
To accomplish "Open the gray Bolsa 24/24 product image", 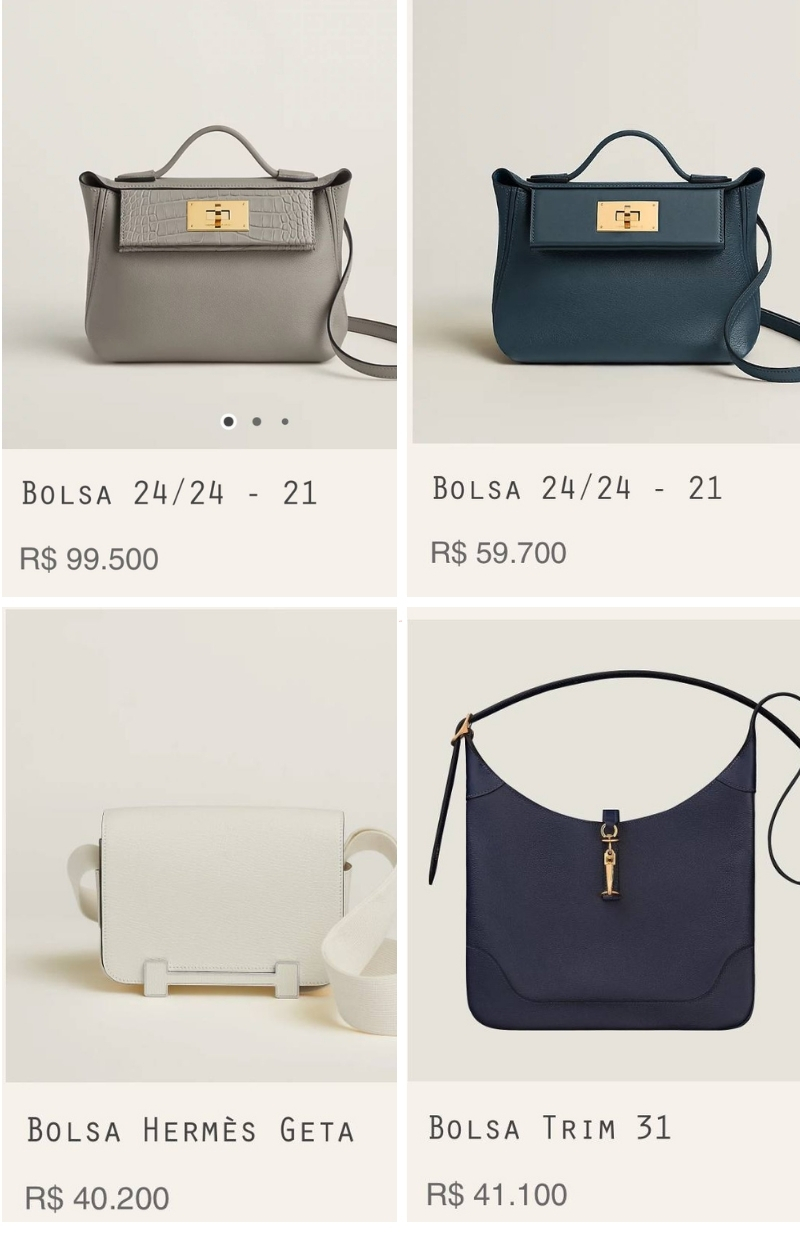I will [199, 224].
